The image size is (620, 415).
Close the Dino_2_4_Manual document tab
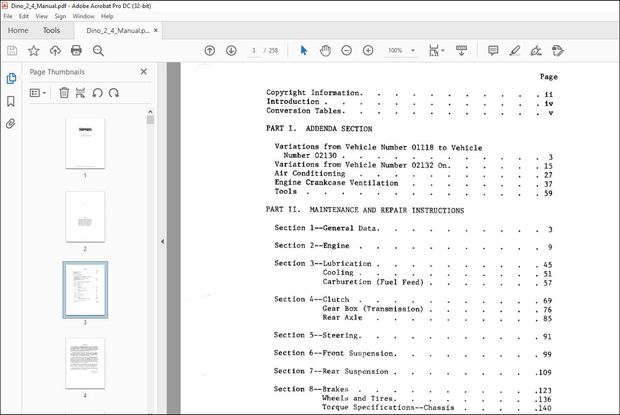pos(156,30)
